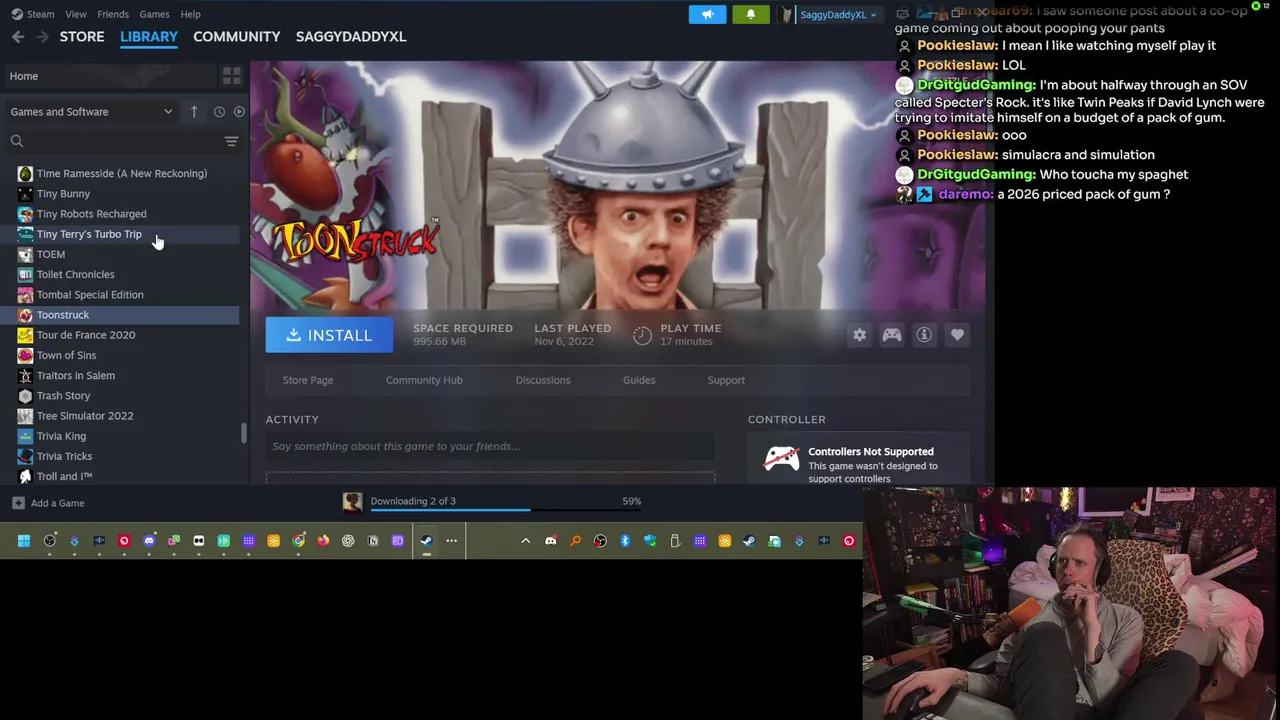Open controller configuration icon
1280x720 pixels.
click(x=891, y=335)
